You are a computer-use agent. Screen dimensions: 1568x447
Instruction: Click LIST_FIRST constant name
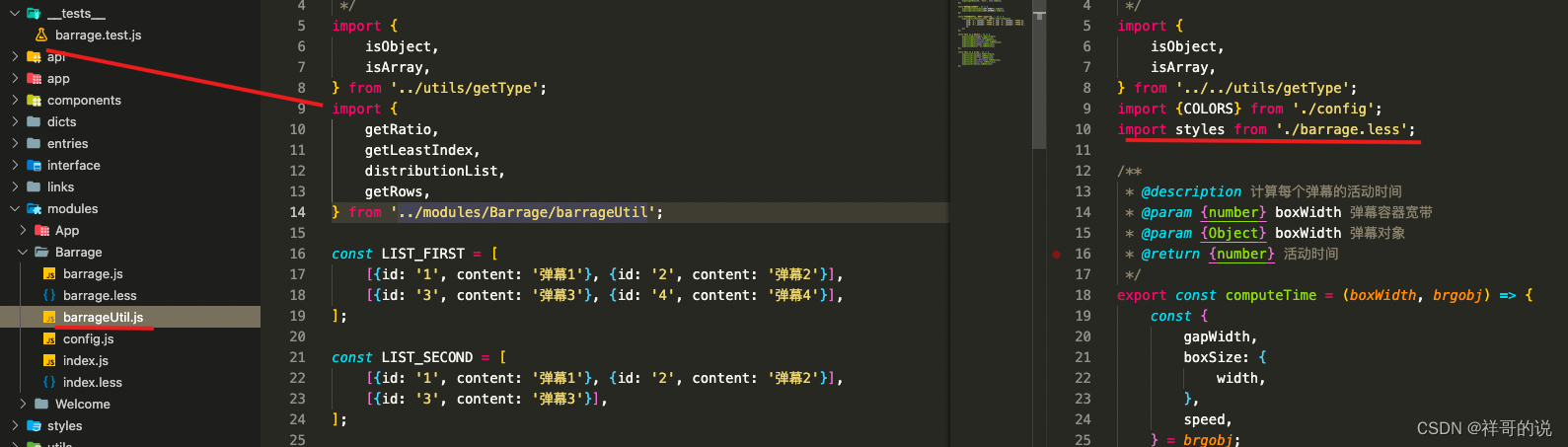point(422,254)
